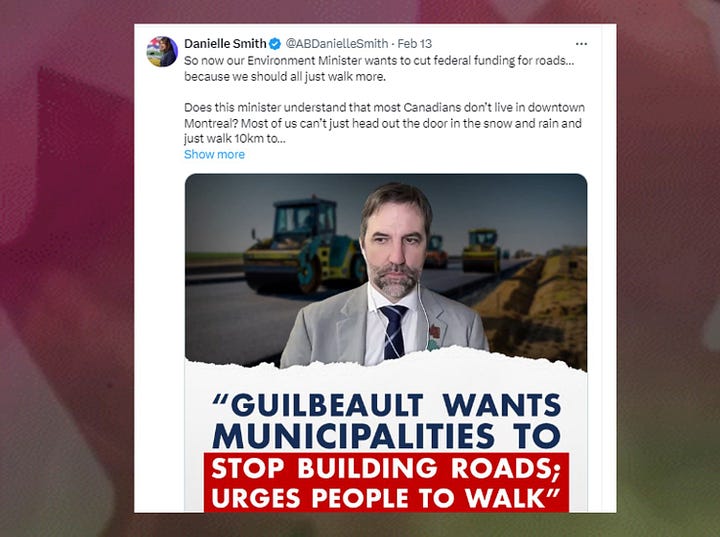Click the red "STOP BUILDING ROADS;" banner
The width and height of the screenshot is (720, 537).
[x=387, y=468]
